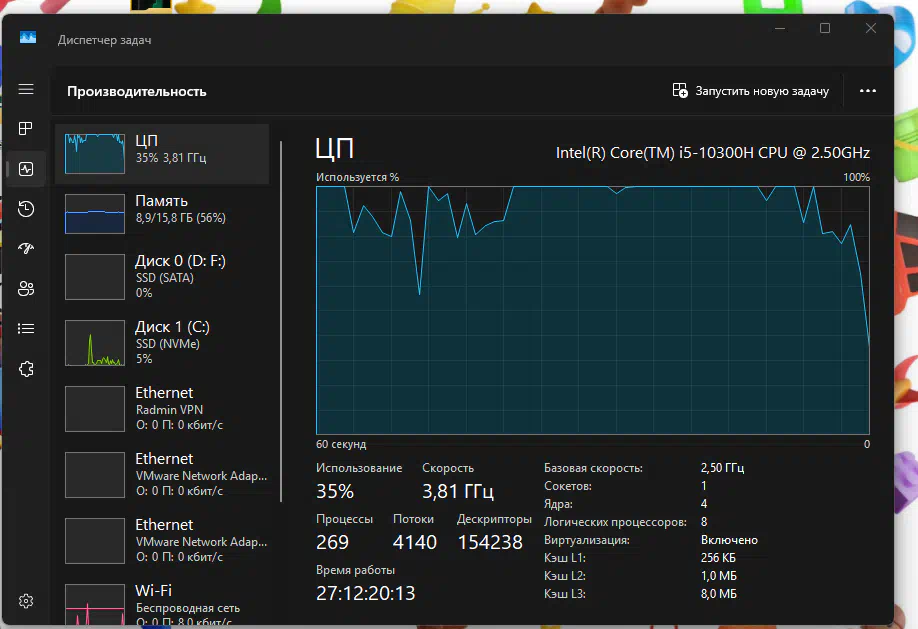This screenshot has width=918, height=629.
Task: Click the uptime value 27:12:20:13
Action: click(x=365, y=593)
